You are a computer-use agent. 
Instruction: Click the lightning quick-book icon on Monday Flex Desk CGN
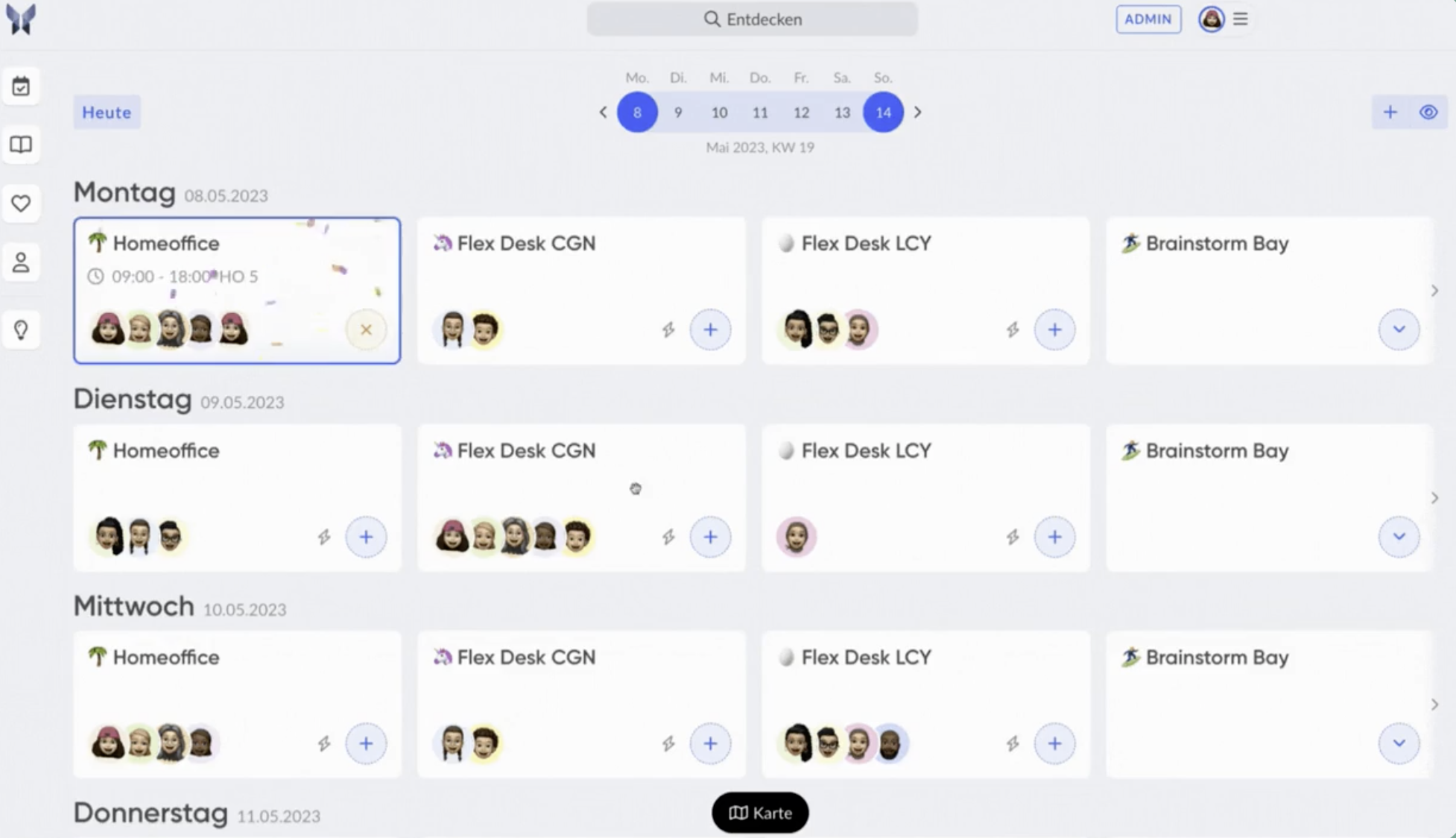668,330
